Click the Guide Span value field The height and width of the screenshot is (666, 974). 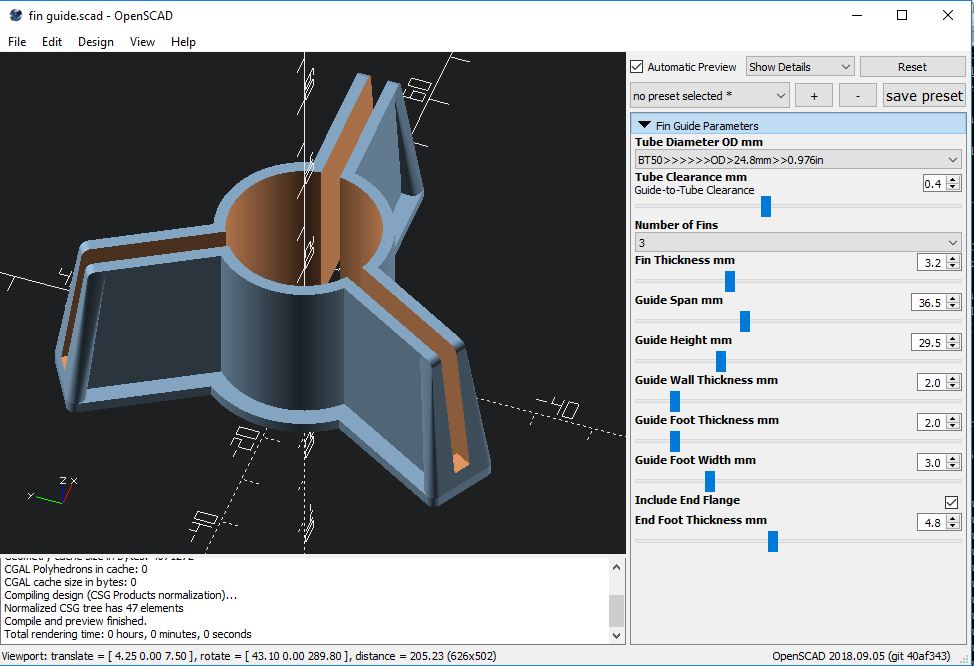[x=929, y=303]
